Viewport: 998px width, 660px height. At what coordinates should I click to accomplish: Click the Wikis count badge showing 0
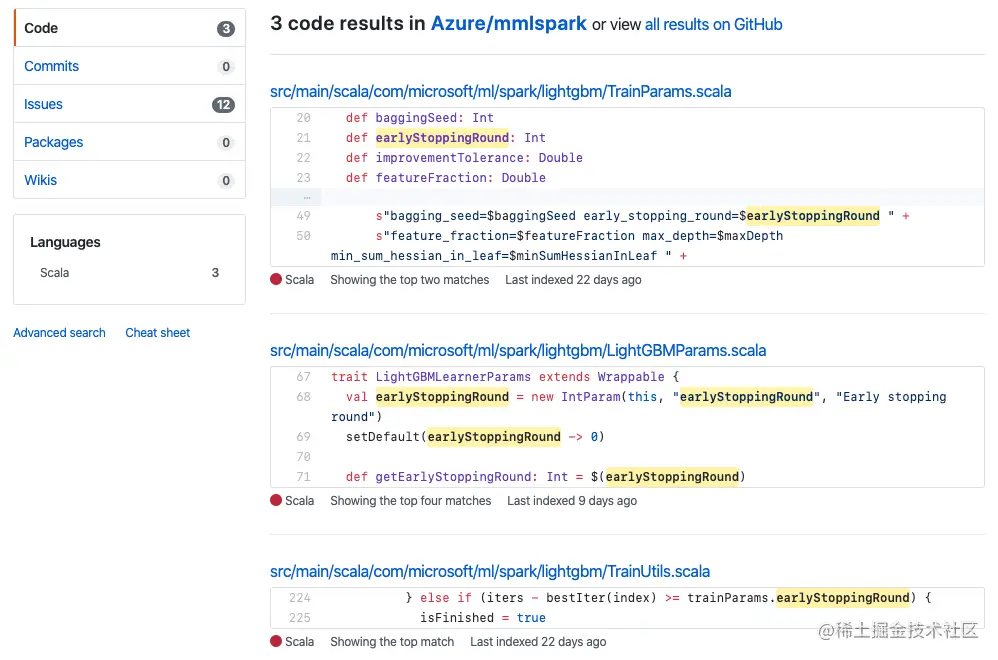click(225, 181)
